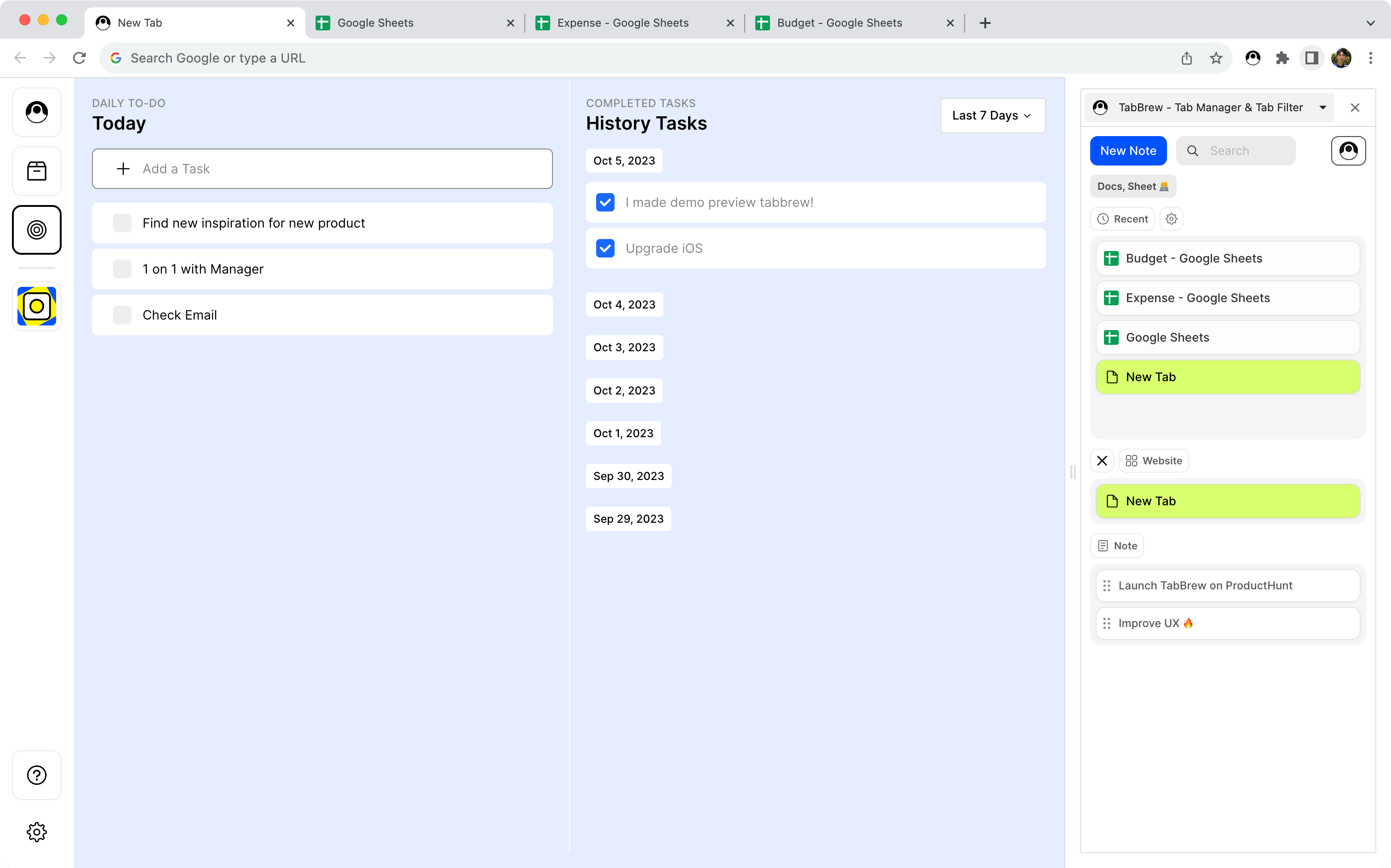
Task: Select the target focus icon in sidebar
Action: point(37,229)
